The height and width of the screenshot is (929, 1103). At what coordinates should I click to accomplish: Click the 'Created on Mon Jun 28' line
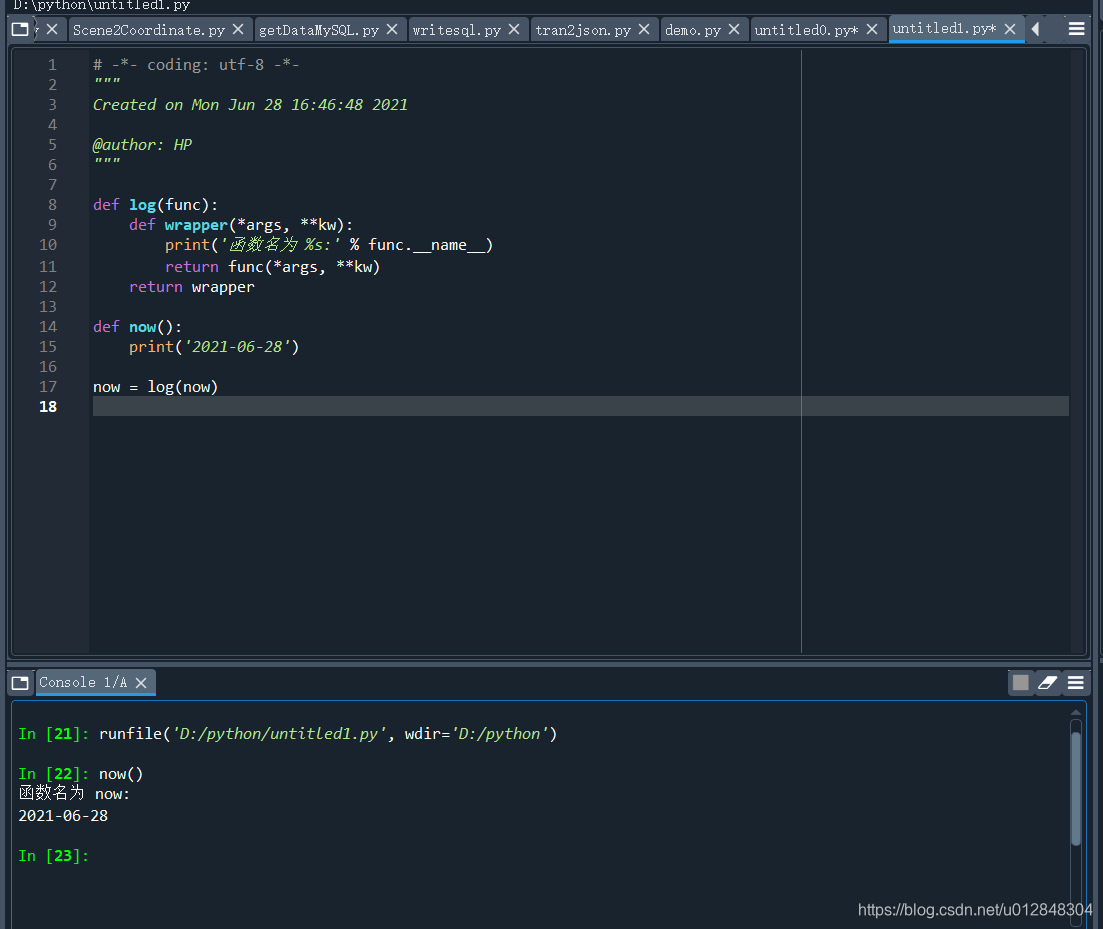[250, 105]
